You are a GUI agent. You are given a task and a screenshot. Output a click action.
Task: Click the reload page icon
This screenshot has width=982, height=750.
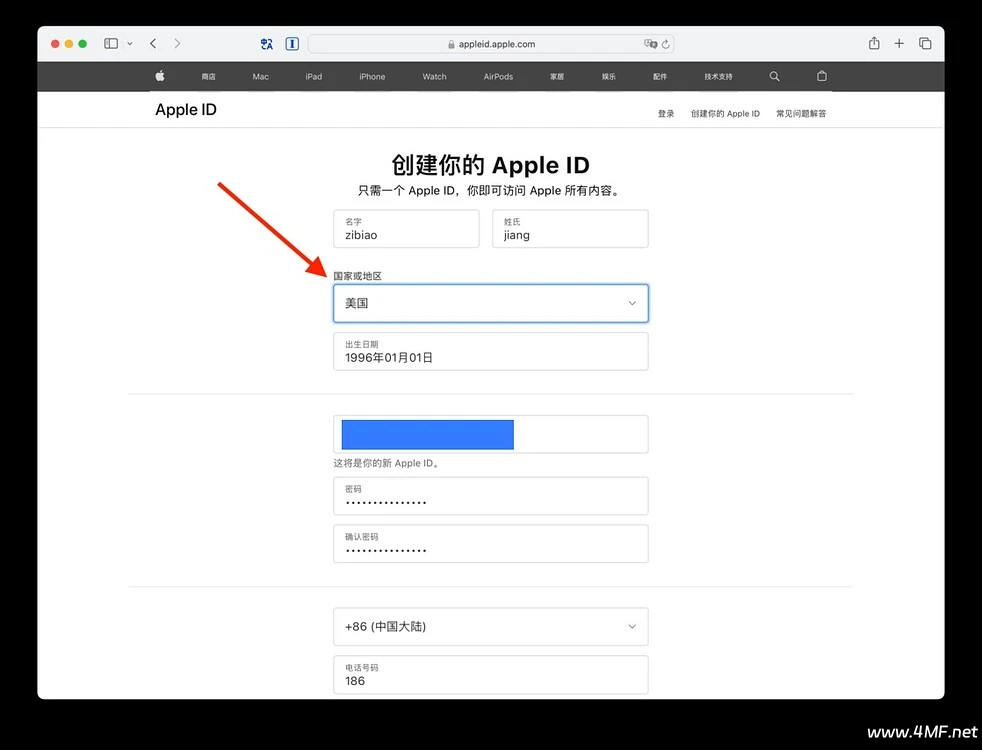[x=666, y=44]
